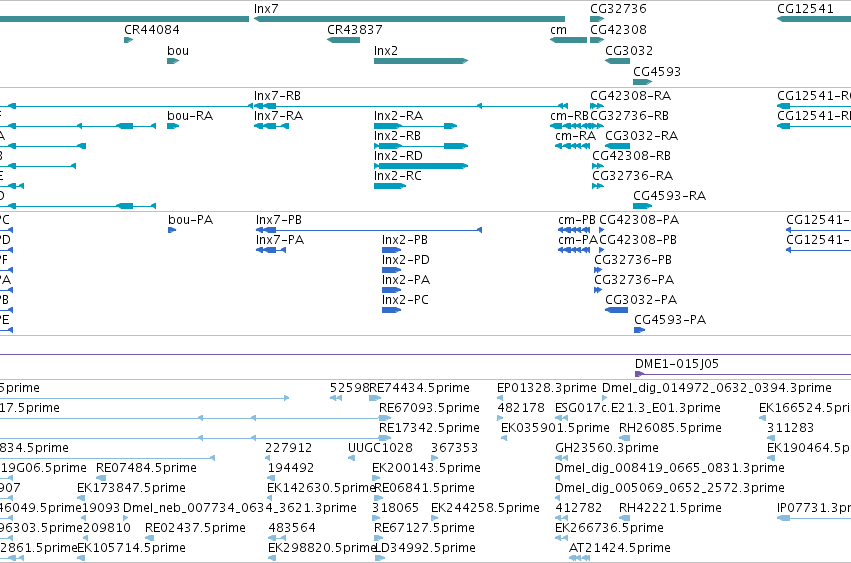Click the RE07484.5prime EST label
The width and height of the screenshot is (851, 563).
(x=146, y=468)
